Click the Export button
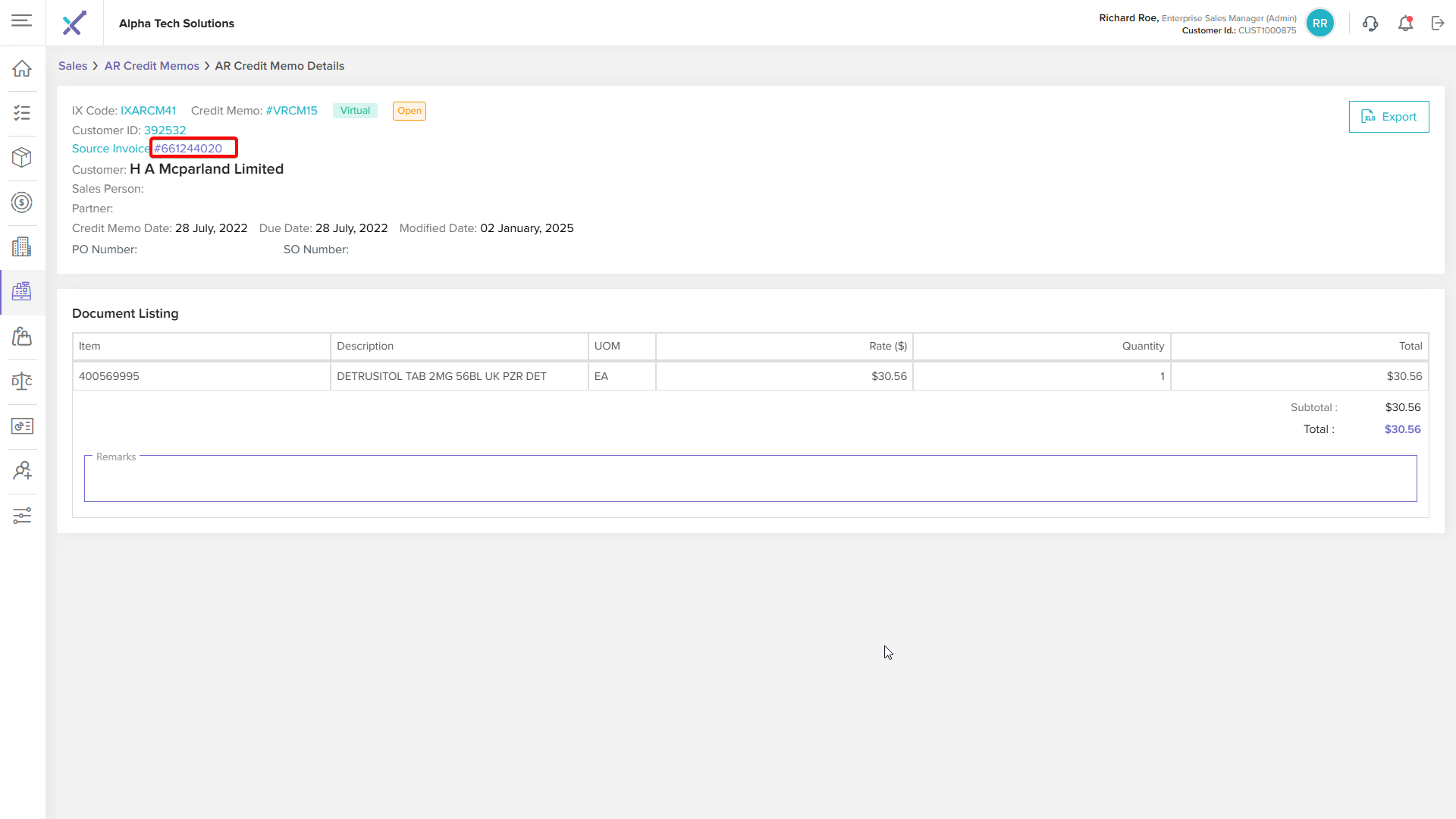 [1389, 117]
